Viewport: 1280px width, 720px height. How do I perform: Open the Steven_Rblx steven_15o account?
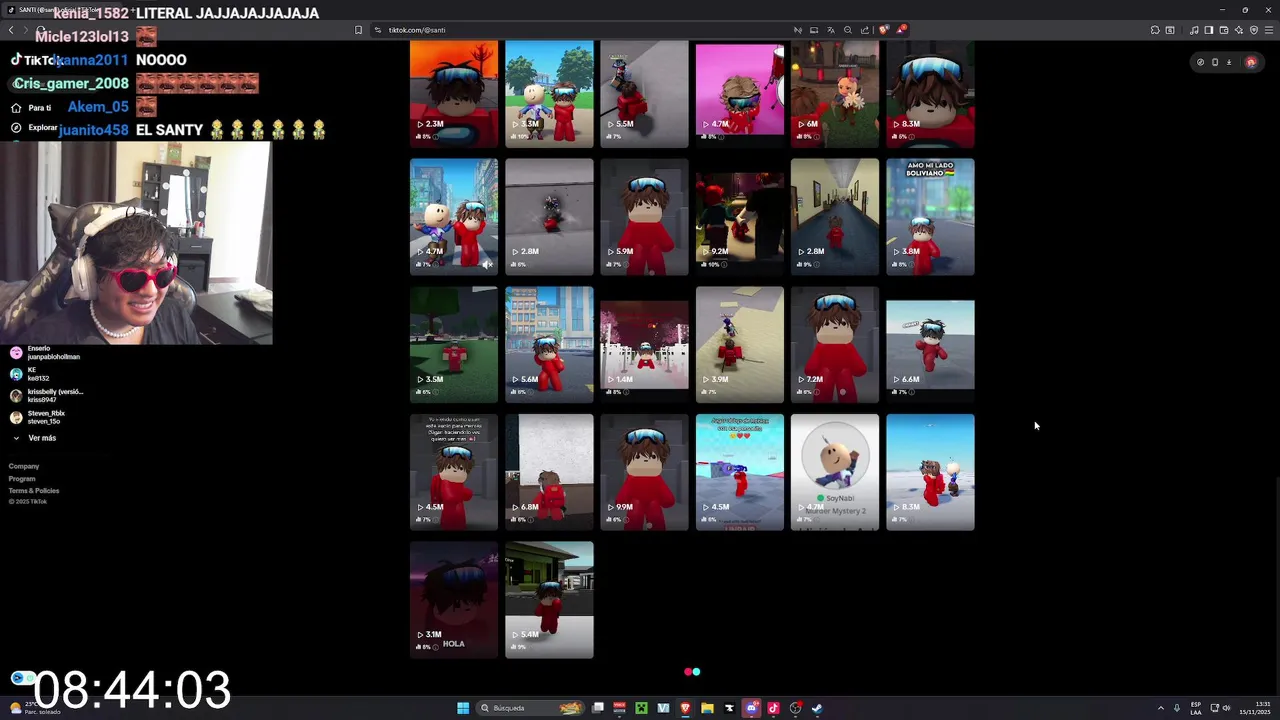[38, 417]
